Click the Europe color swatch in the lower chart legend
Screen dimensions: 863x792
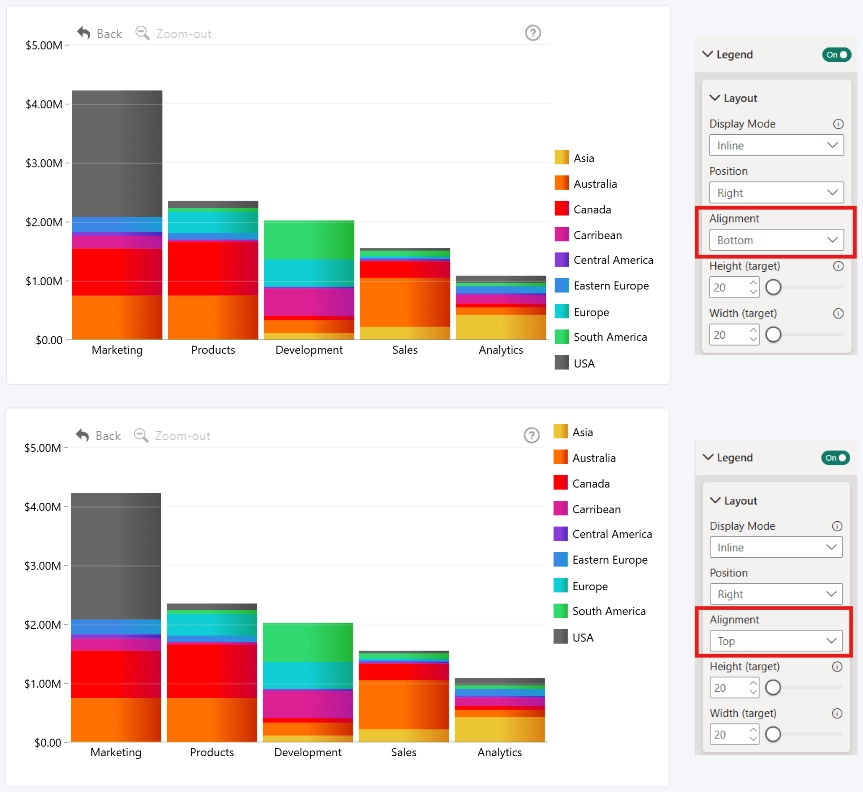[560, 586]
